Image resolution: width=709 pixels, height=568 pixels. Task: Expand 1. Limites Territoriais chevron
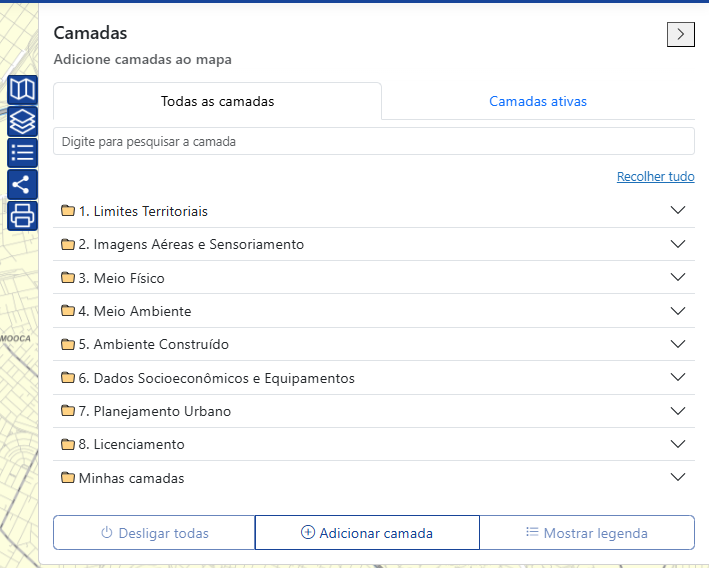click(x=677, y=210)
